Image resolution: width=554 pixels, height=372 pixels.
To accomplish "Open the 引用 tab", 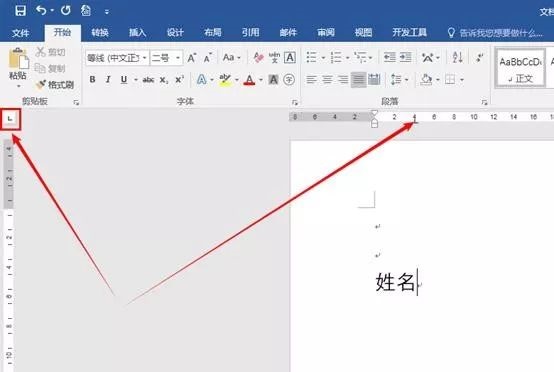I will (251, 33).
